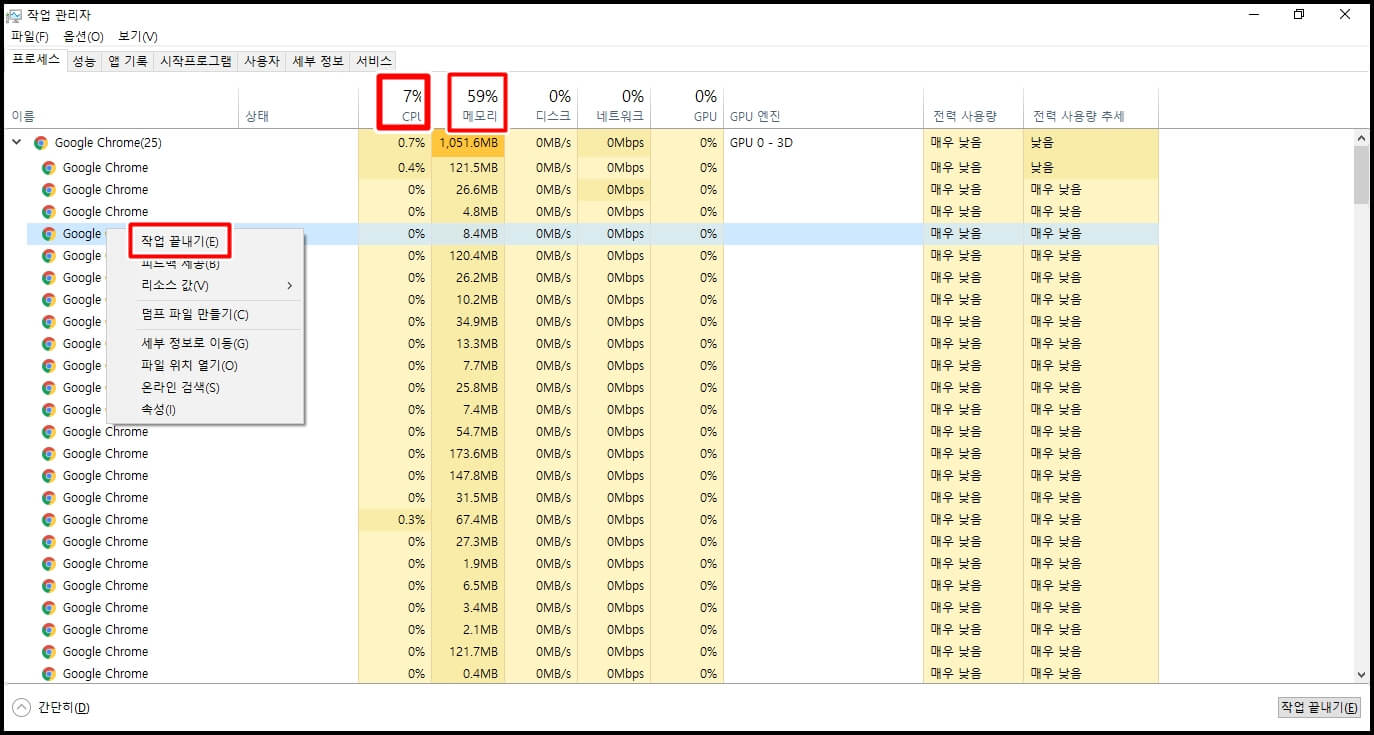1374x735 pixels.
Task: Click Chrome icon in the 7.7MB row
Action: [x=49, y=366]
